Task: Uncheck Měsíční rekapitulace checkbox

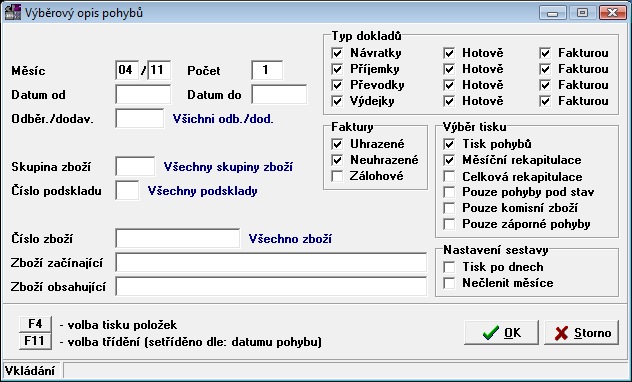Action: coord(449,160)
